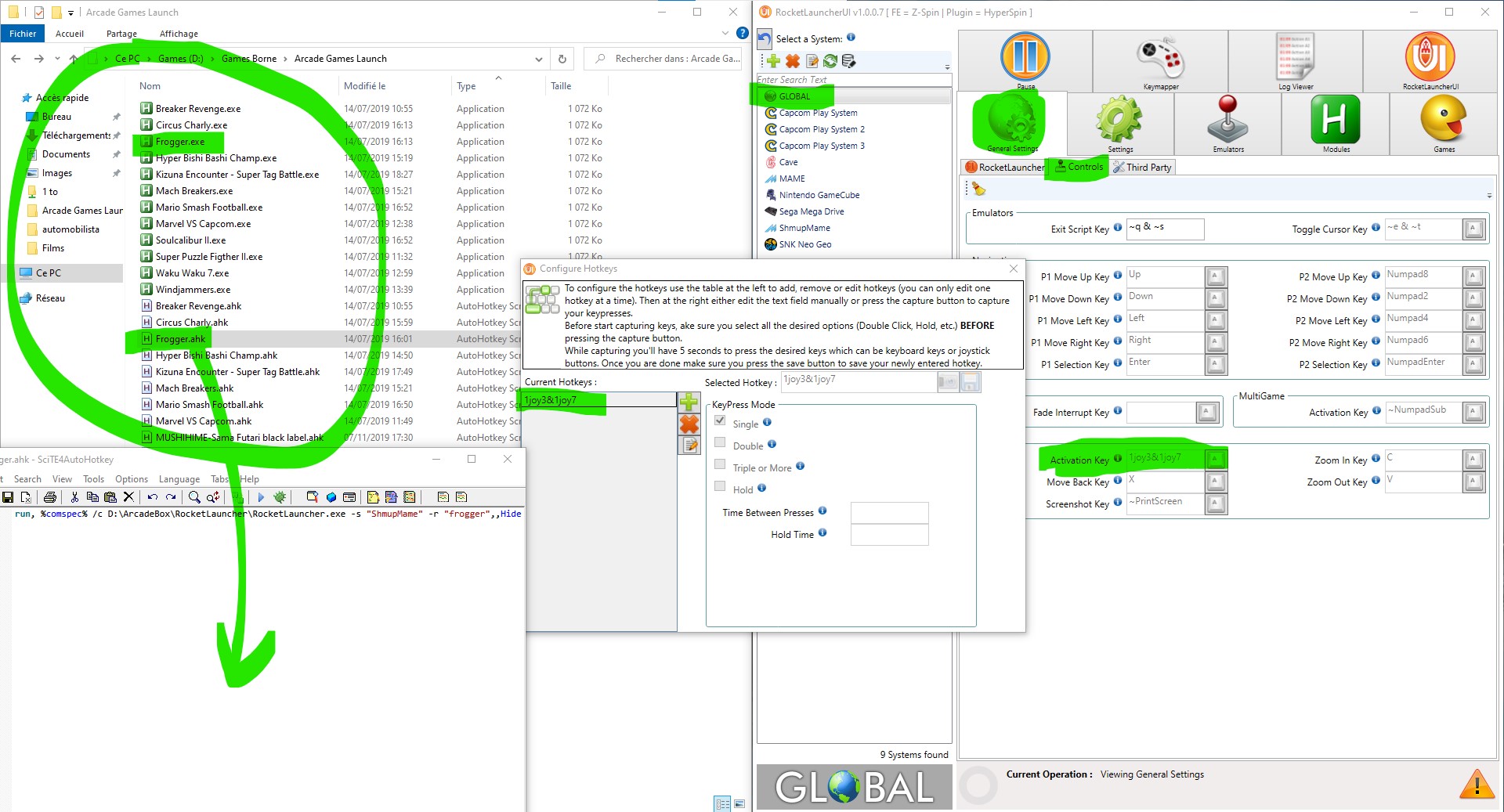Click the Emulators joystick icon
Screen dimensions: 1504x812
point(1228,123)
